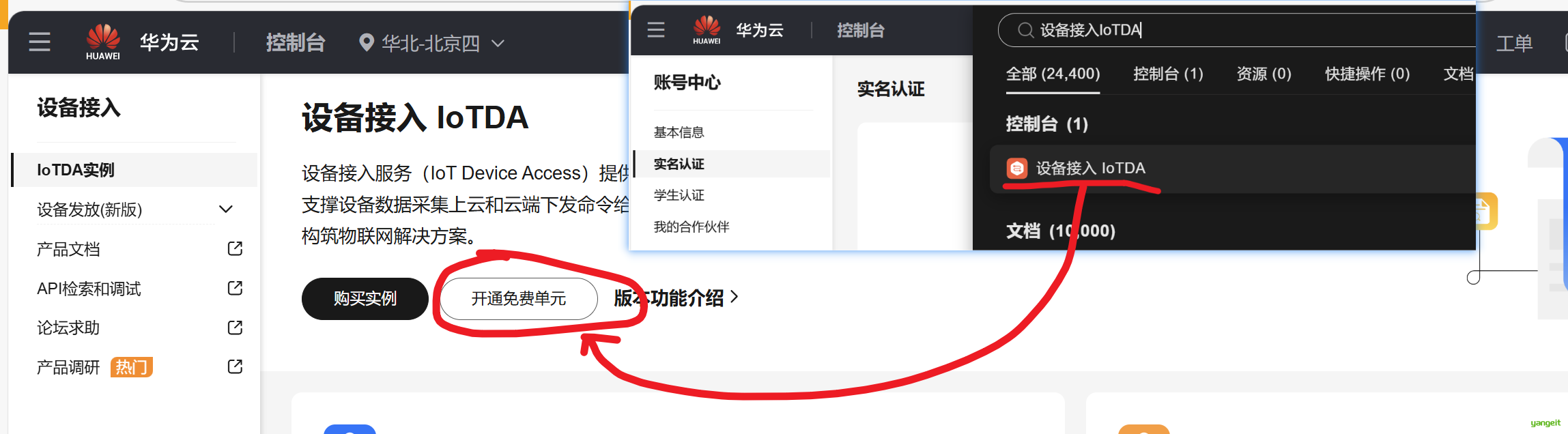Click 产品文档 in the sidebar
1568x434 pixels.
[68, 250]
